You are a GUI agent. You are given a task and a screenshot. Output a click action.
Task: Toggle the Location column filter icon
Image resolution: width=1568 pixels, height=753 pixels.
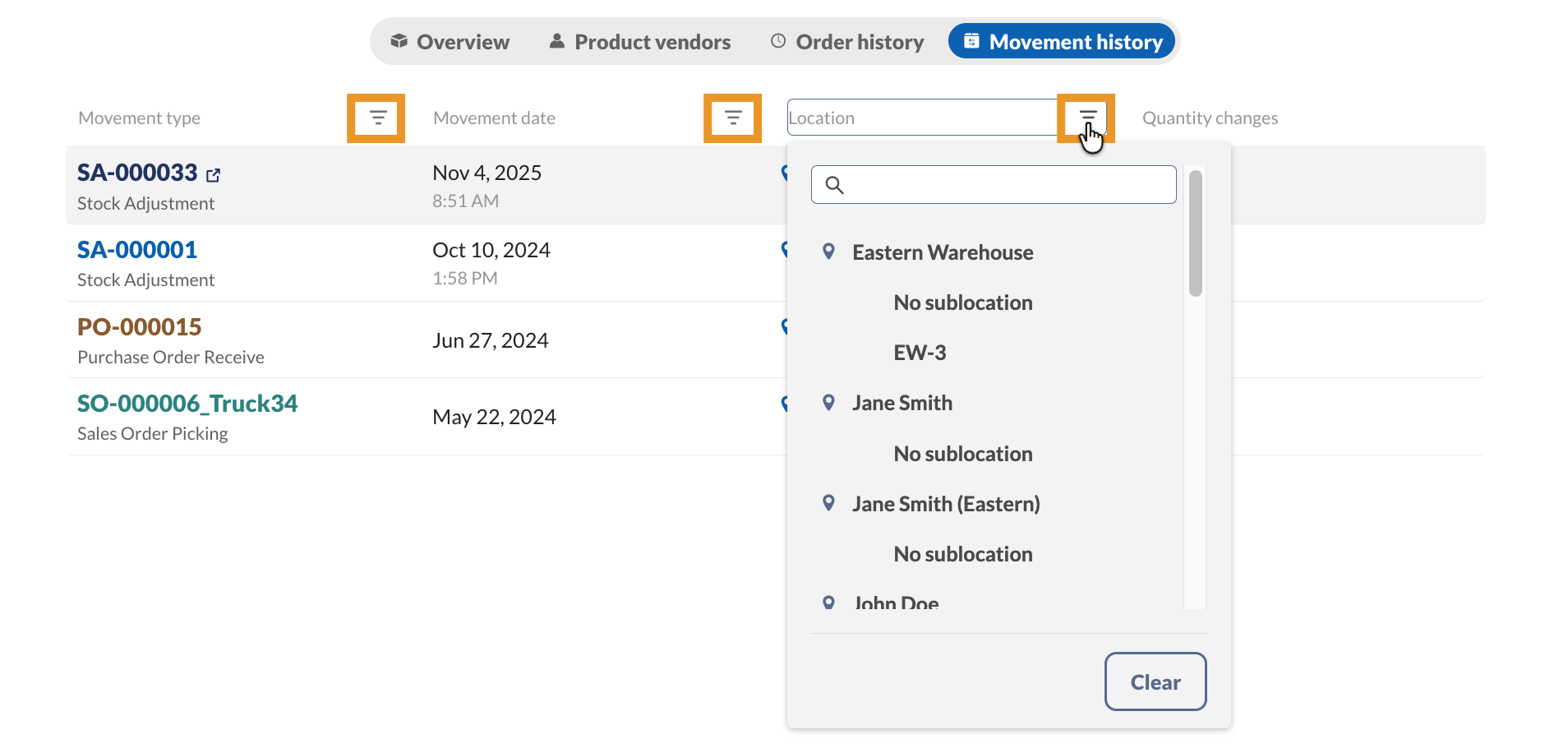tap(1086, 118)
